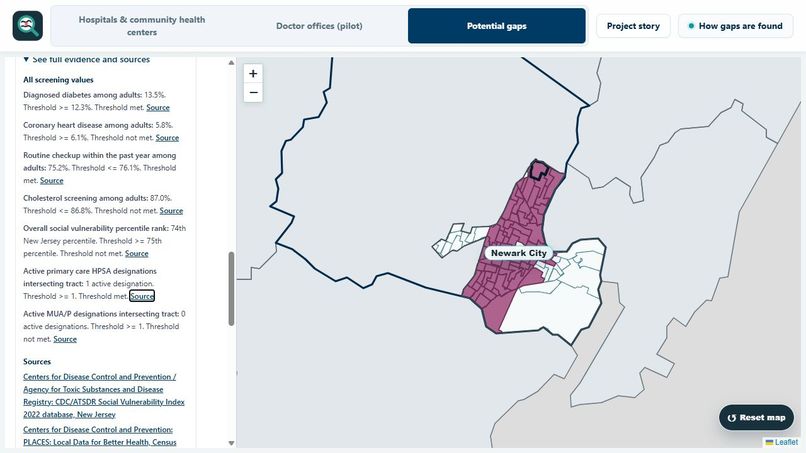This screenshot has height=453, width=806.
Task: Click 'Diagnosed diabetes among adults' text
Action: click(x=82, y=95)
